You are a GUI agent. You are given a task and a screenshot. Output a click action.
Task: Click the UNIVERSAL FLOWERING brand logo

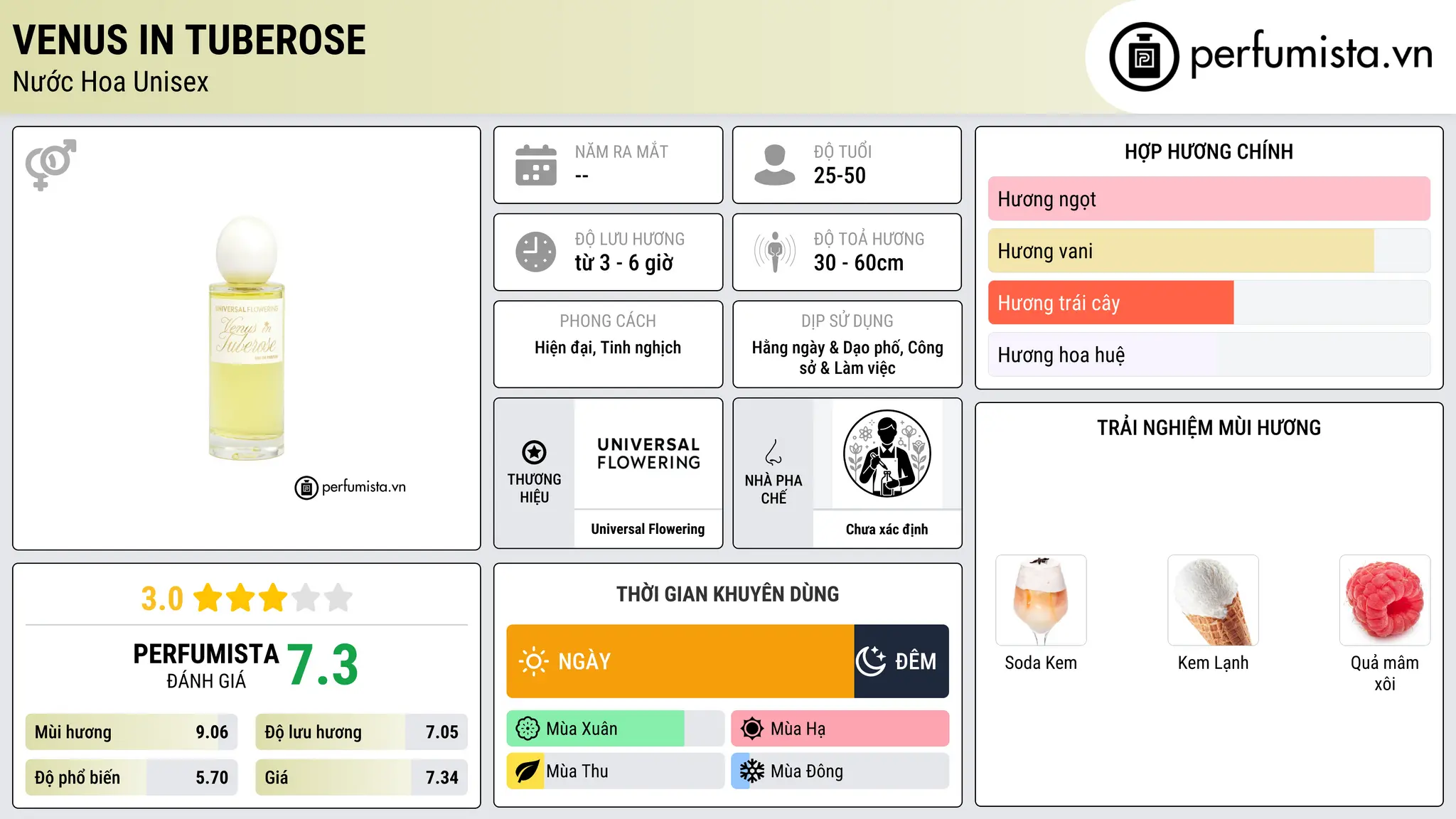tap(648, 454)
